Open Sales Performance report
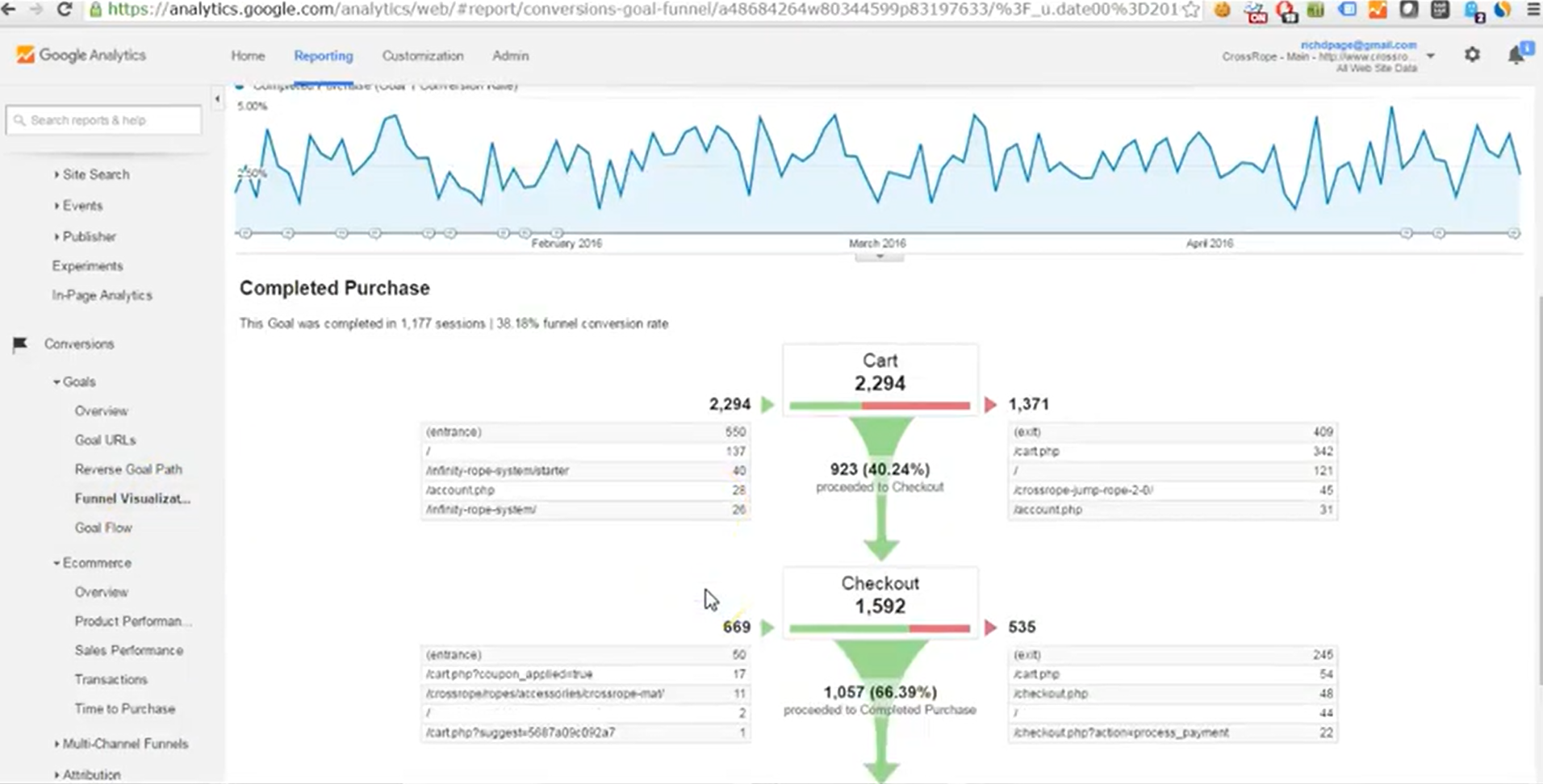1543x784 pixels. click(x=129, y=650)
